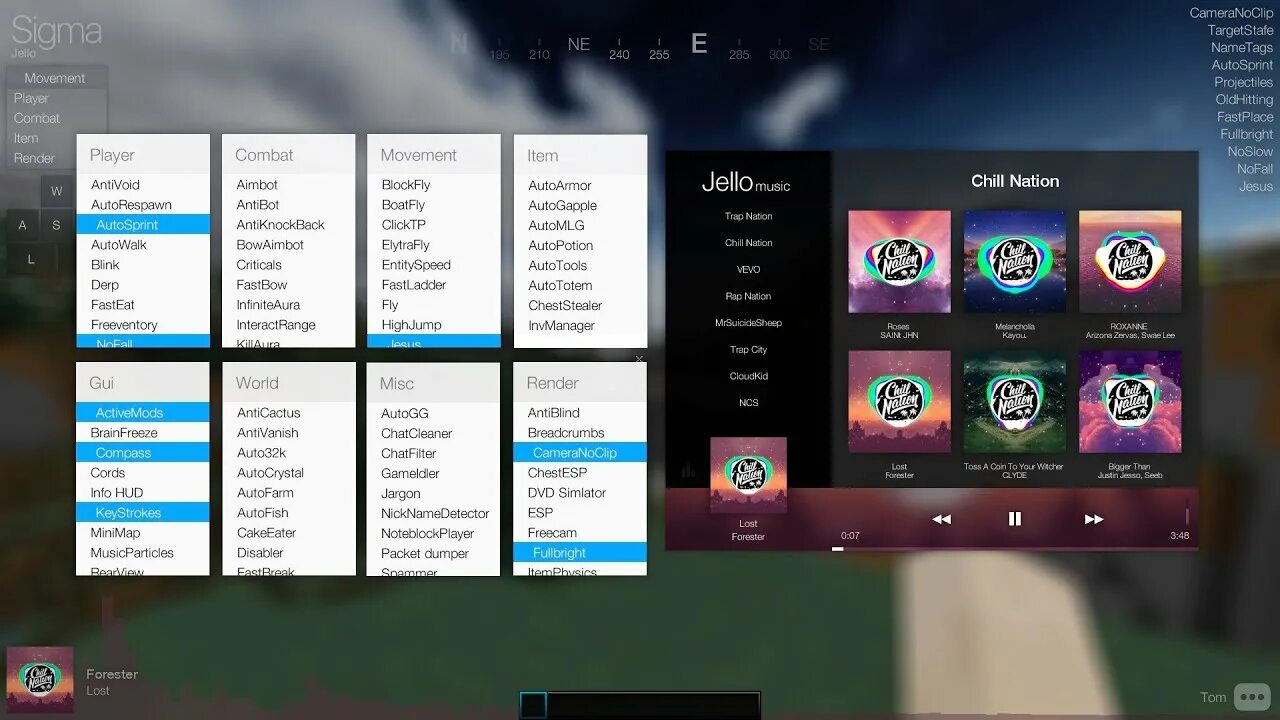Select Movement tab in the Sigma menu
The image size is (1280, 720).
click(55, 78)
